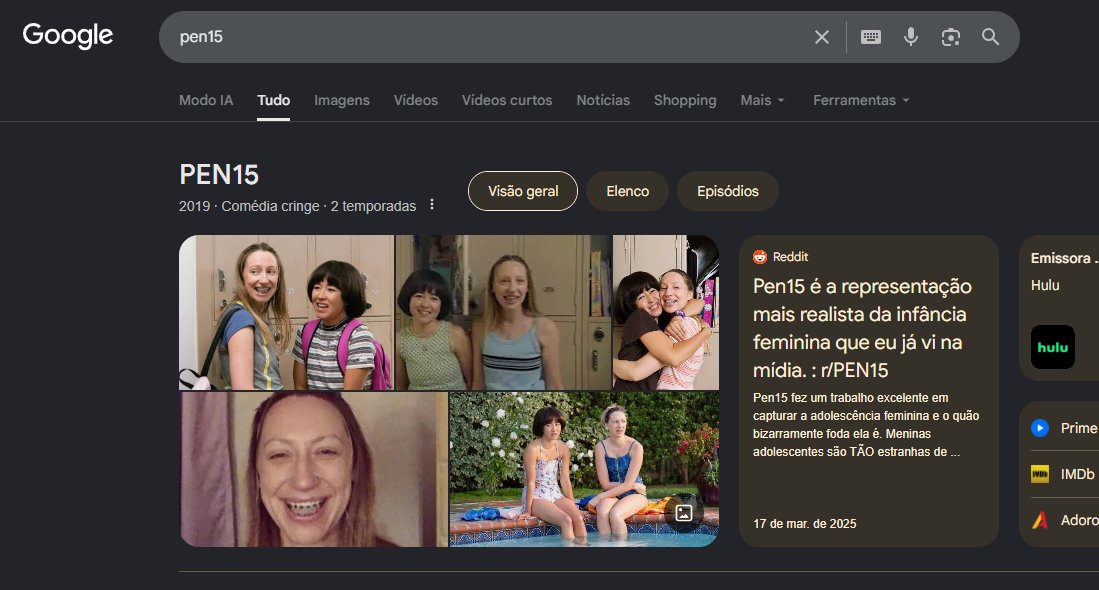Select the Visão geral chip
1099x590 pixels.
(523, 191)
